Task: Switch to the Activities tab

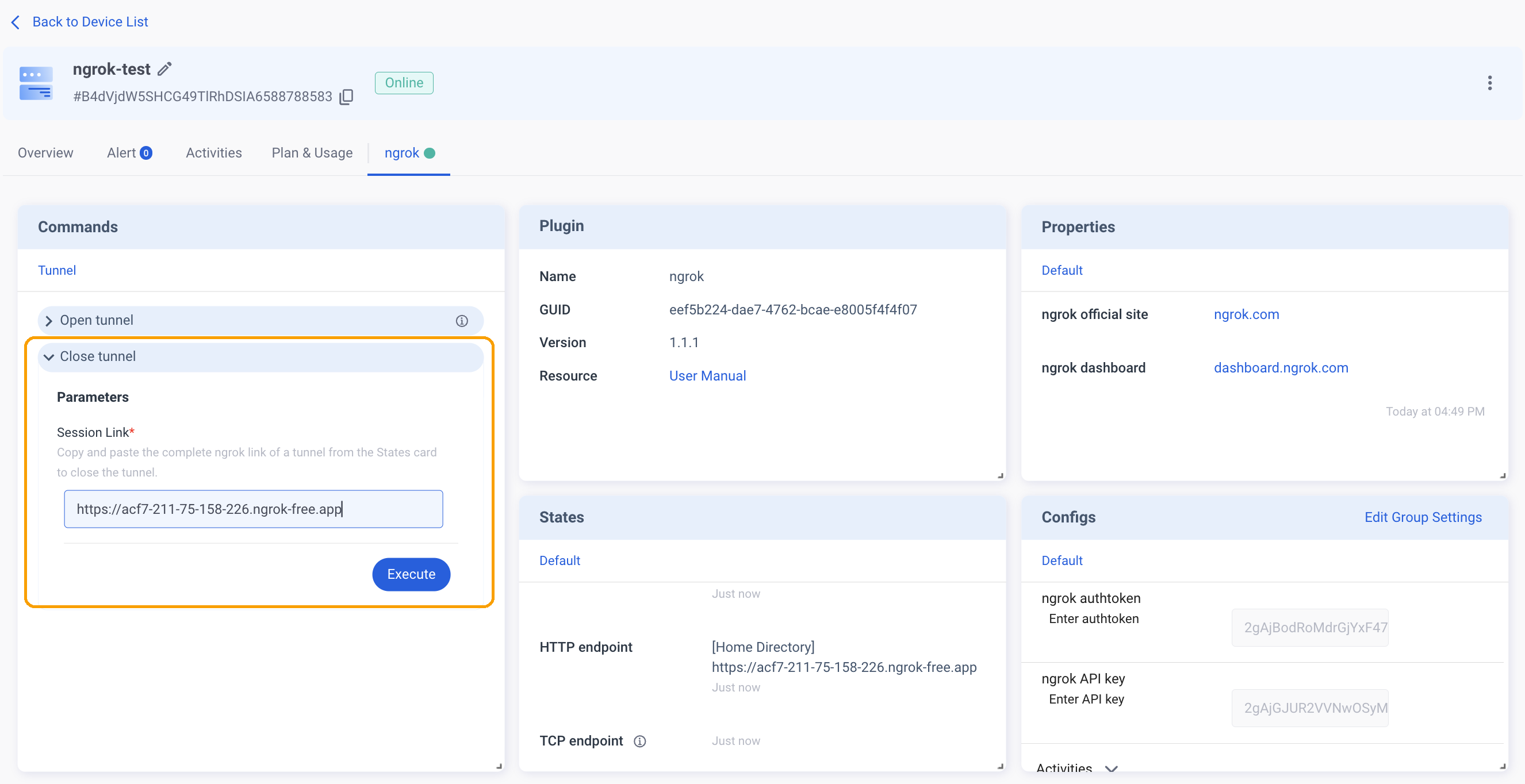Action: [x=214, y=153]
